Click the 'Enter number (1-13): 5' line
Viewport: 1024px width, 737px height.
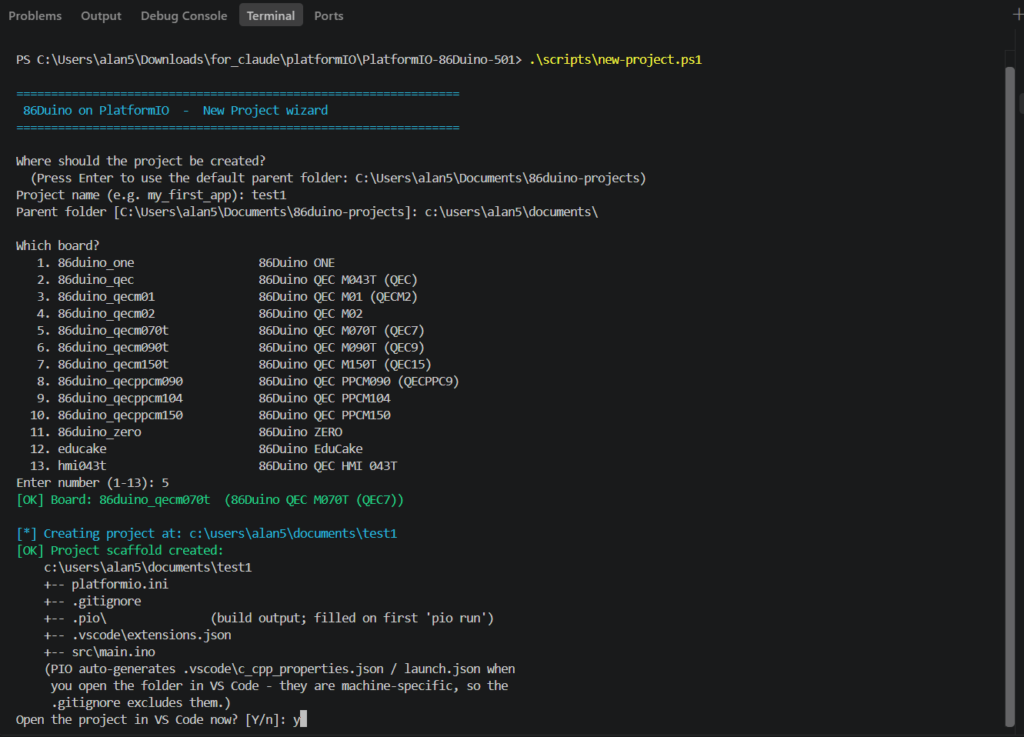click(92, 484)
